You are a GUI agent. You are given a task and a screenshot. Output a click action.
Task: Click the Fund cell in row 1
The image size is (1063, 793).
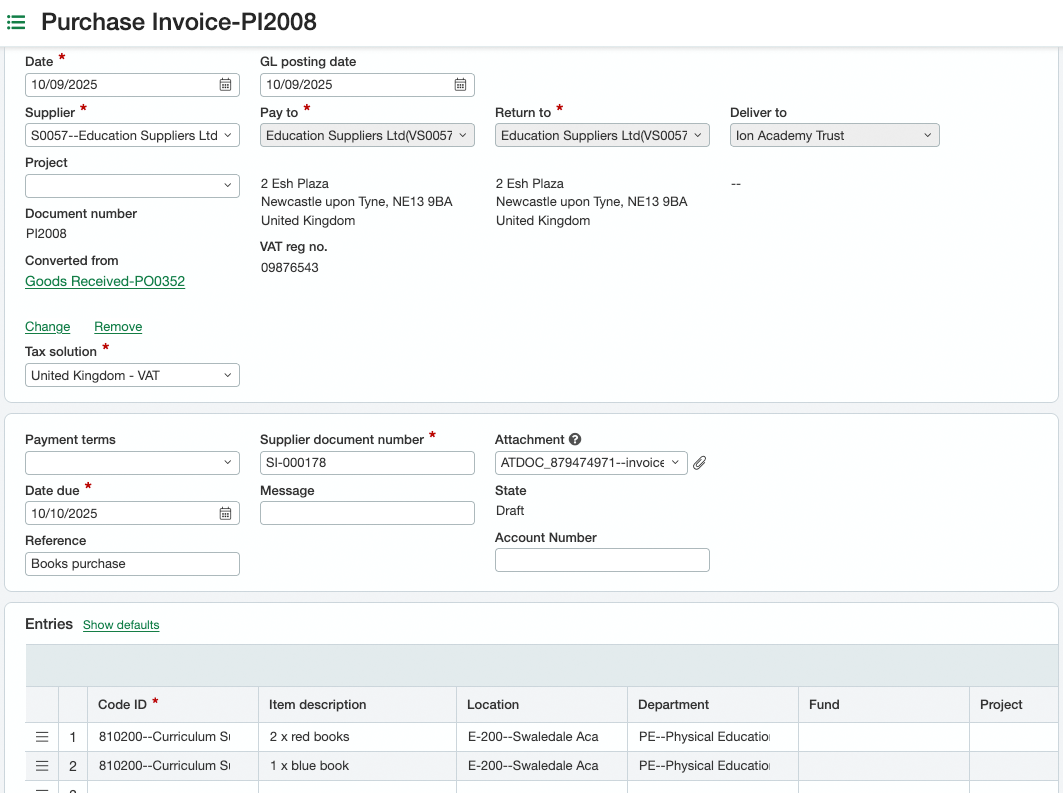(x=883, y=737)
